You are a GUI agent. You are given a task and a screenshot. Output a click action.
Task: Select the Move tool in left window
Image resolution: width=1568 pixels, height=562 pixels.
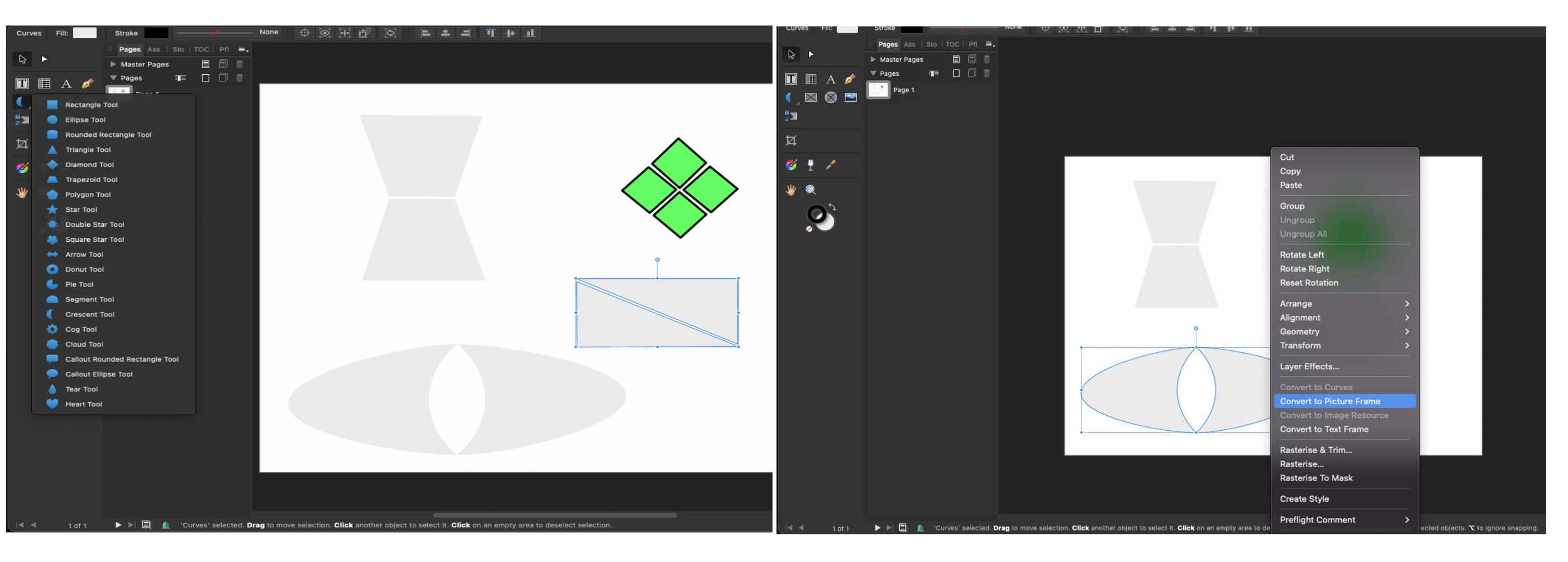(x=22, y=59)
